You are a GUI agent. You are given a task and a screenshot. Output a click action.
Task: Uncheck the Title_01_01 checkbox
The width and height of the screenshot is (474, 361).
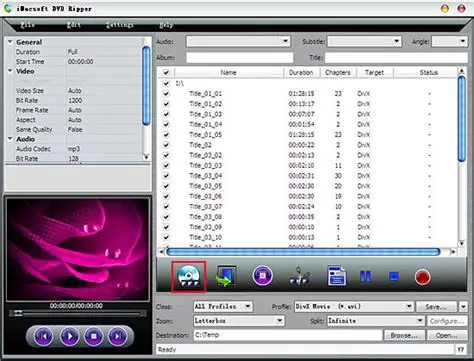(x=166, y=94)
